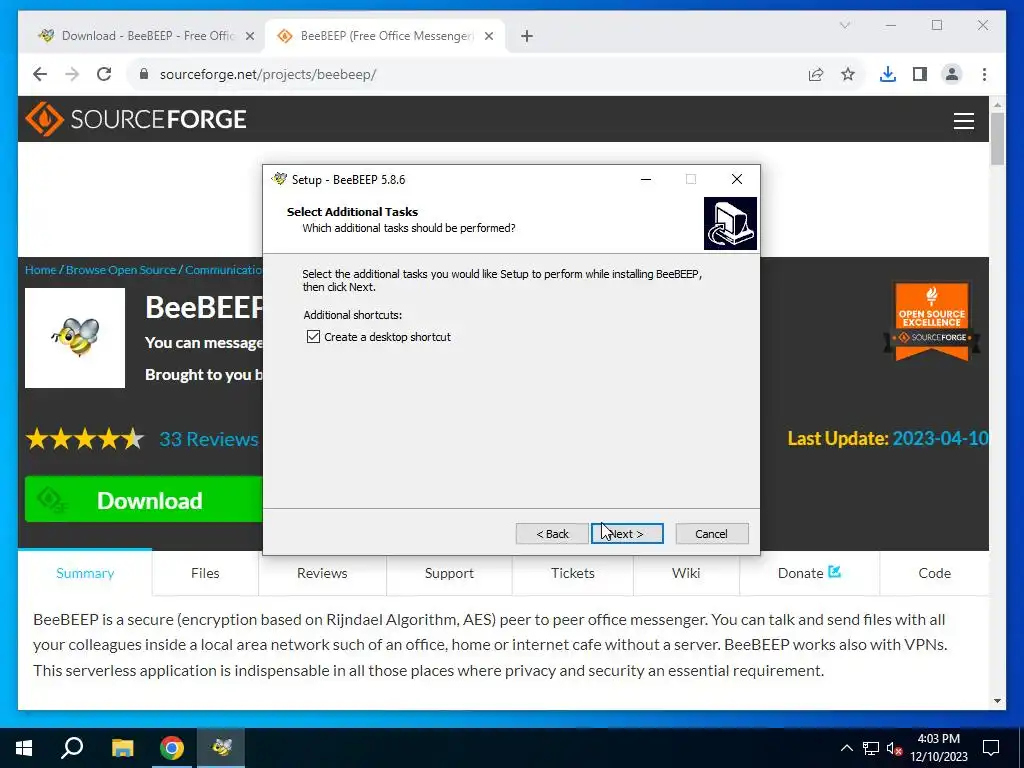Click scrollbar down arrow
This screenshot has height=768, width=1024.
pyautogui.click(x=997, y=701)
